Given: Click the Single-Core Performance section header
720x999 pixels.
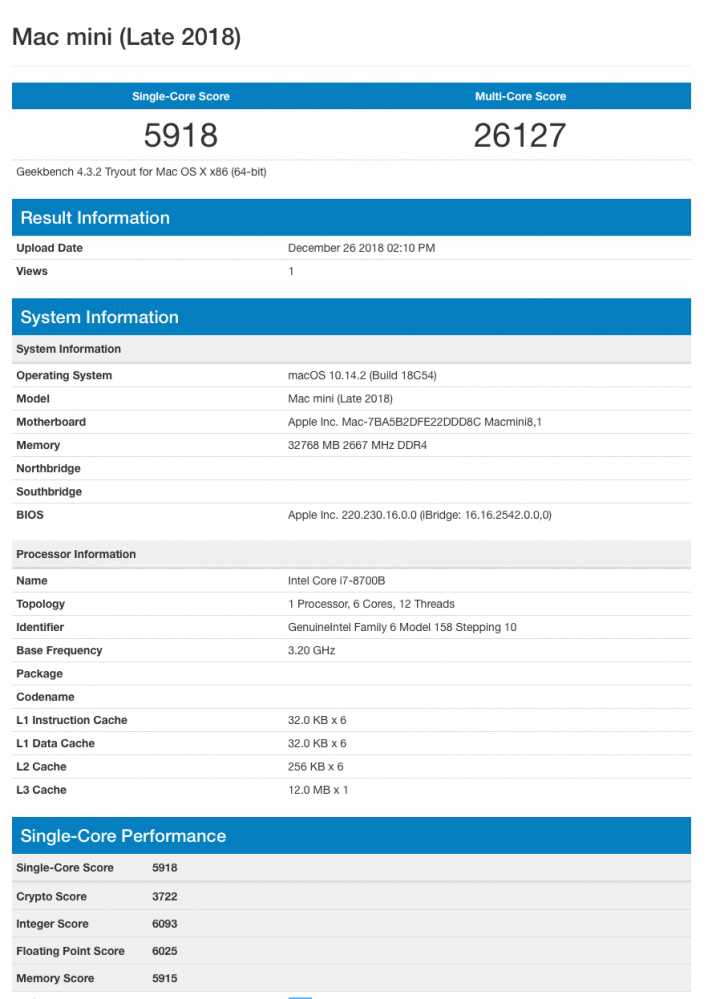Looking at the screenshot, I should tap(351, 835).
